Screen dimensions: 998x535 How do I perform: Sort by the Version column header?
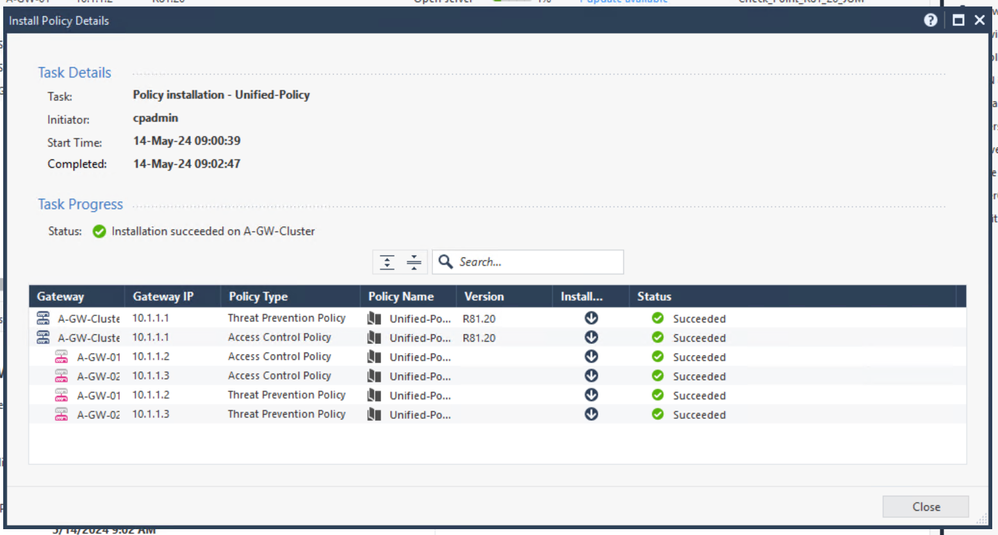point(484,296)
